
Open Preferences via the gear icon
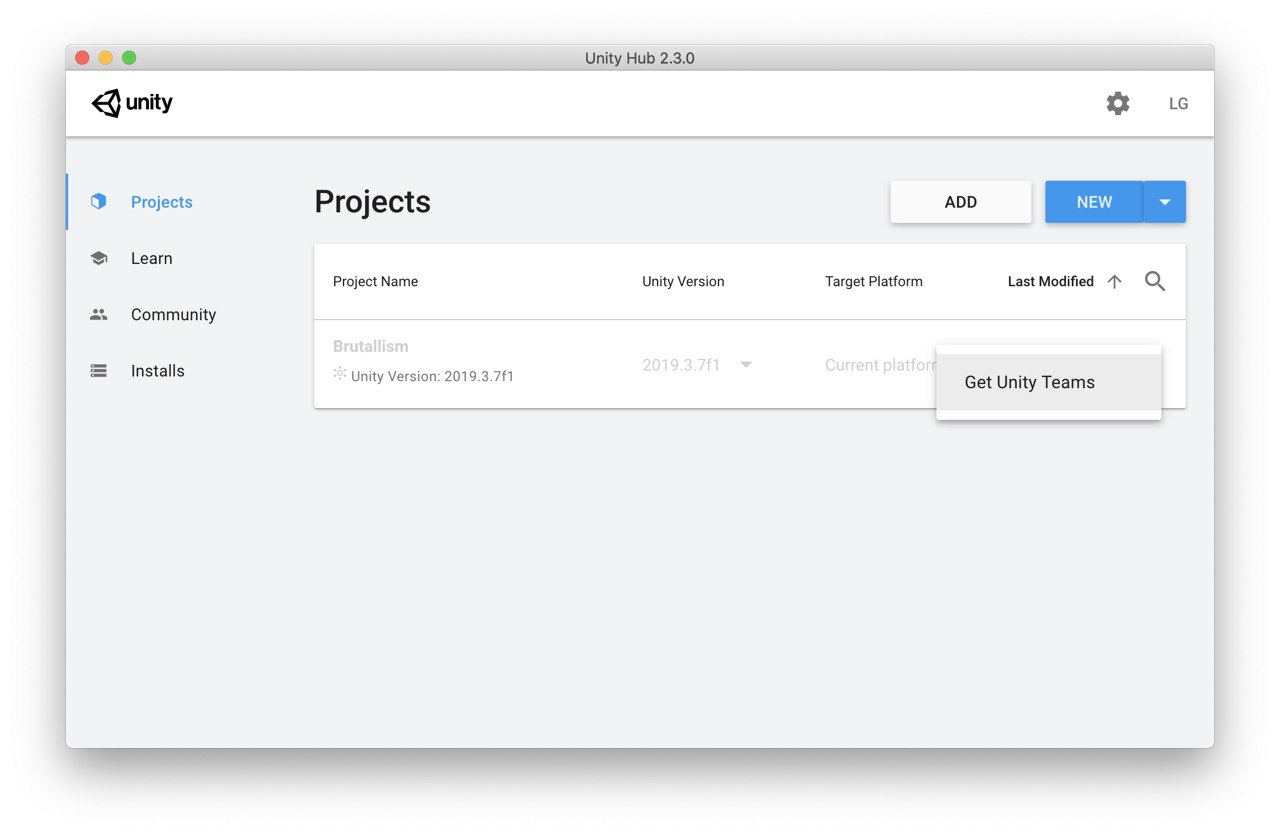(1118, 103)
